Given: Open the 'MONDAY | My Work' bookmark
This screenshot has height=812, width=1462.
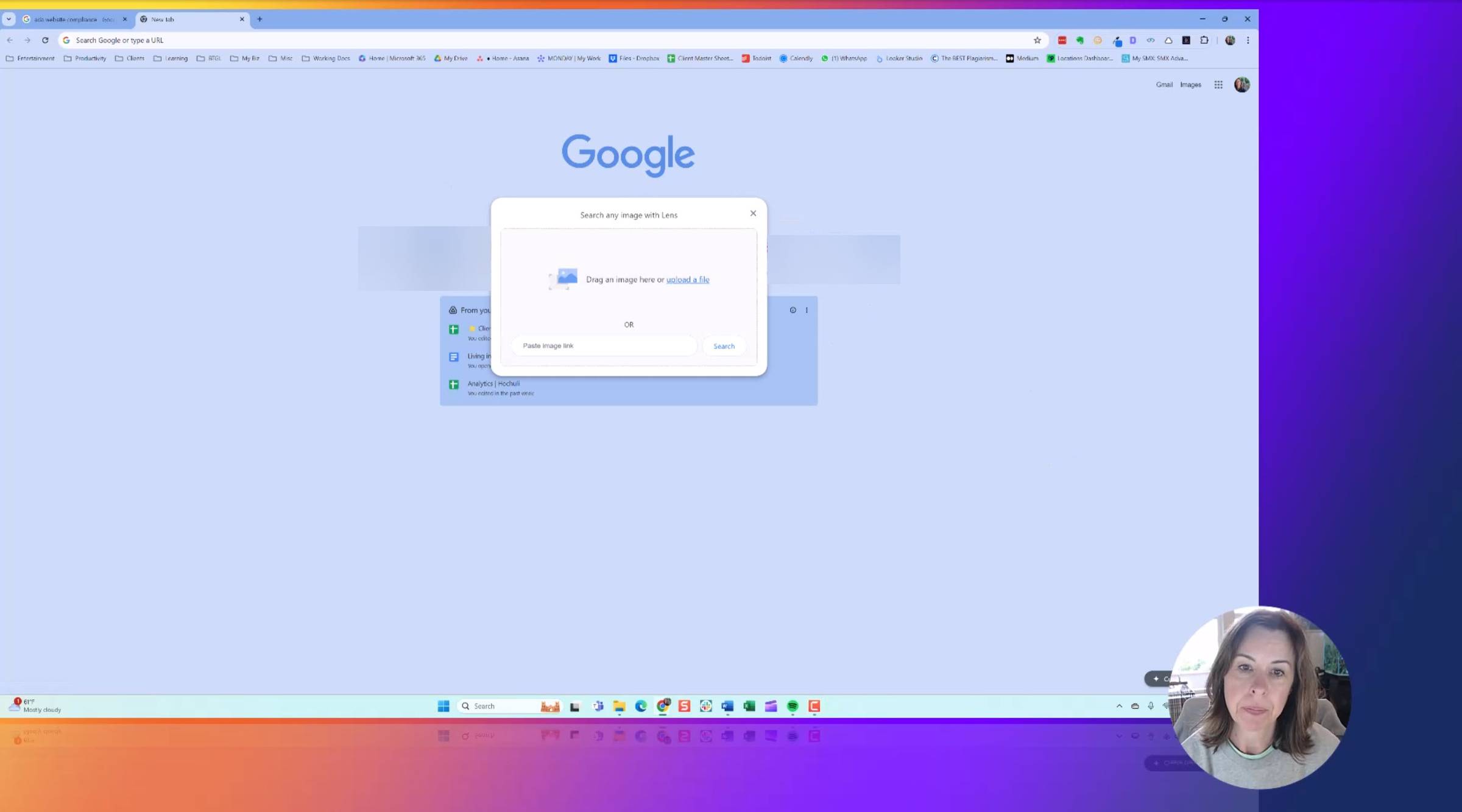Looking at the screenshot, I should (569, 58).
